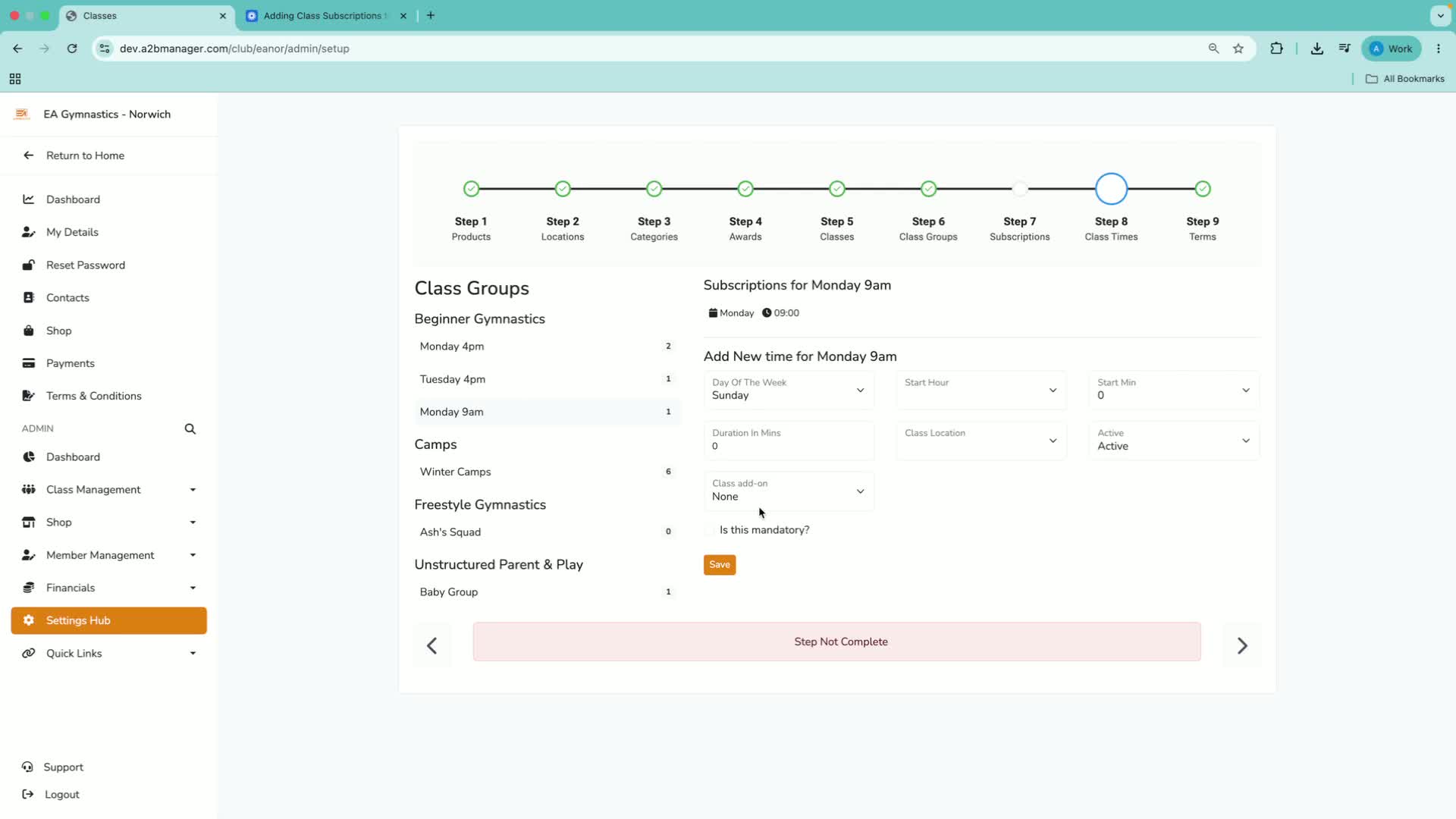
Task: Open Settings Hub menu item
Action: [x=108, y=620]
